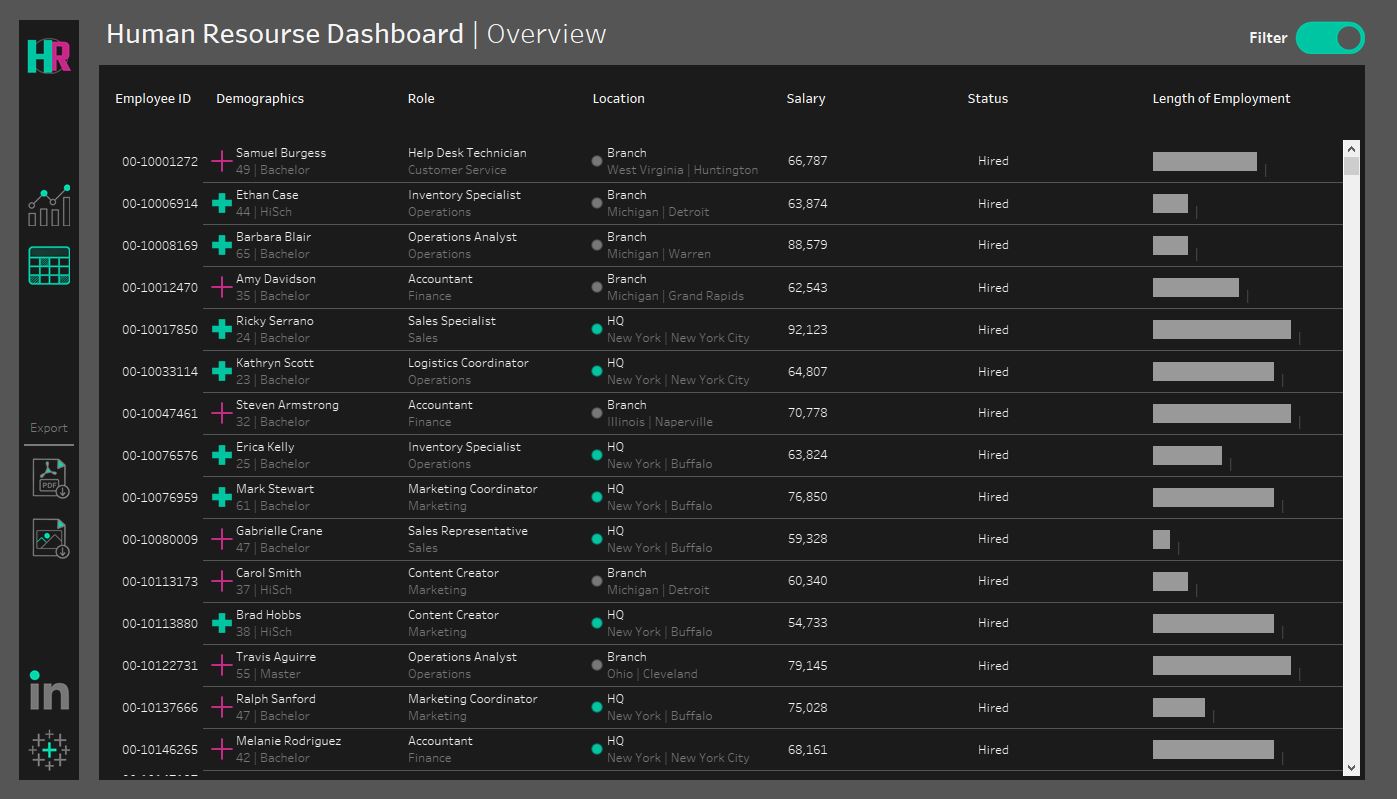Click Travis Aguirre's pink cross icon
Viewport: 1397px width, 799px height.
pyautogui.click(x=222, y=665)
